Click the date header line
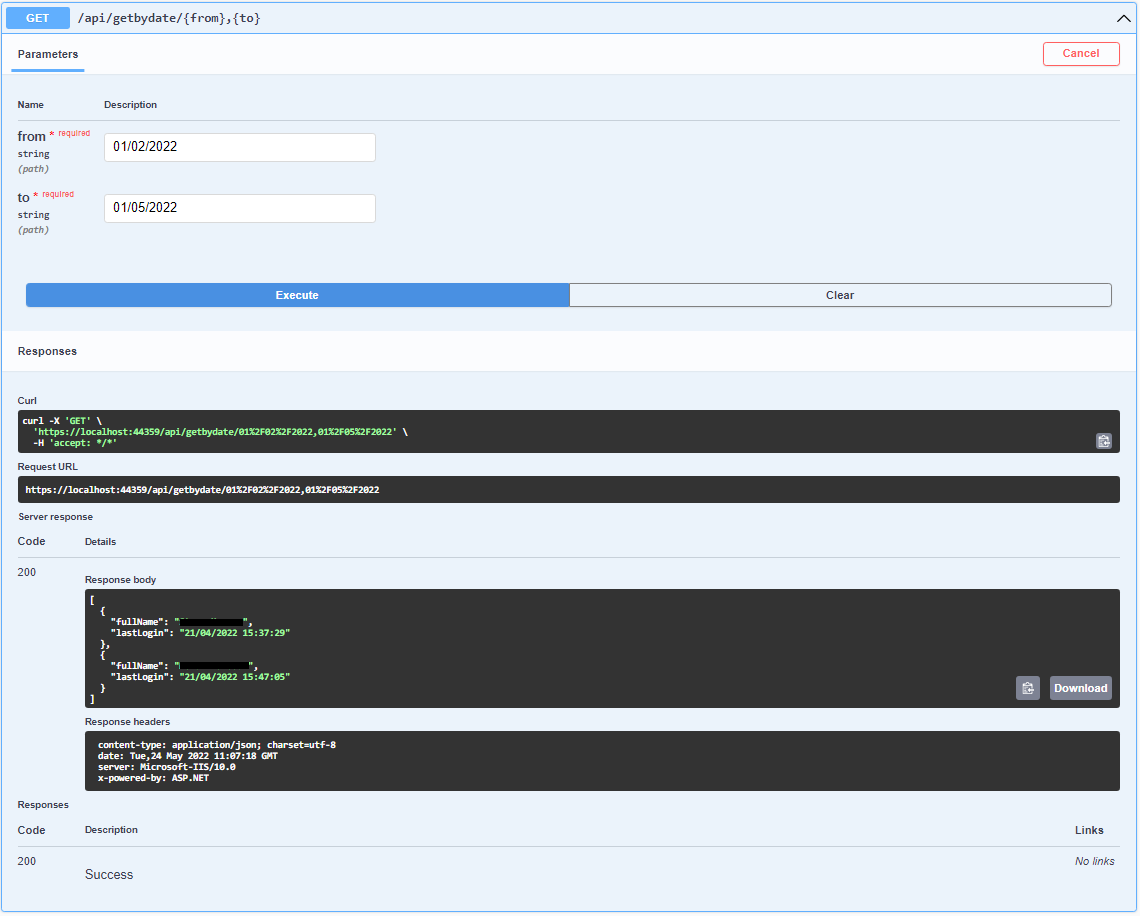 point(188,756)
